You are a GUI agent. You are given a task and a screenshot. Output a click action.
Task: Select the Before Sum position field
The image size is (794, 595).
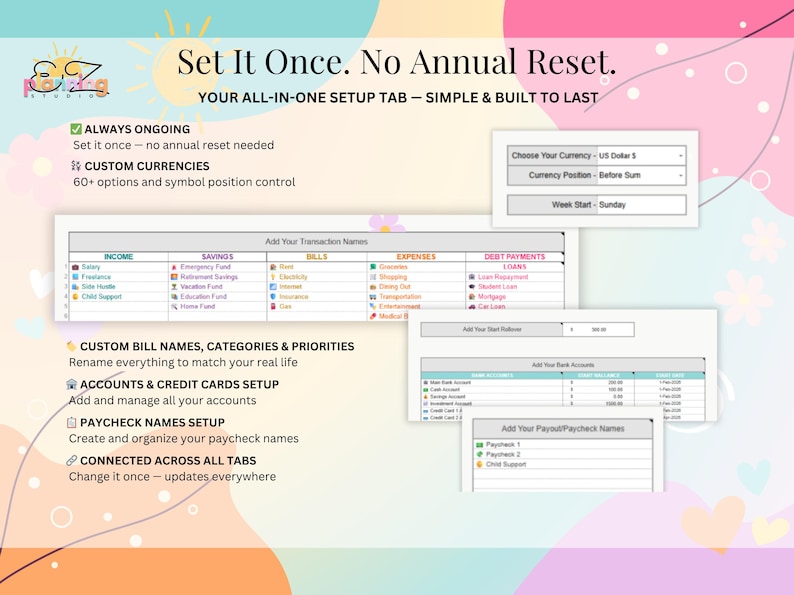(641, 175)
